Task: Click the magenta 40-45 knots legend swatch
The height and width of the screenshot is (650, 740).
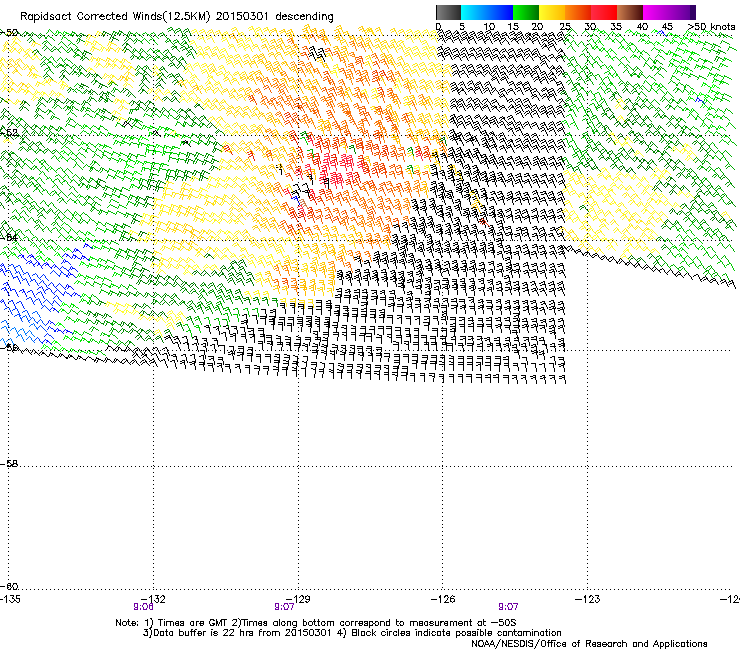Action: pos(656,12)
